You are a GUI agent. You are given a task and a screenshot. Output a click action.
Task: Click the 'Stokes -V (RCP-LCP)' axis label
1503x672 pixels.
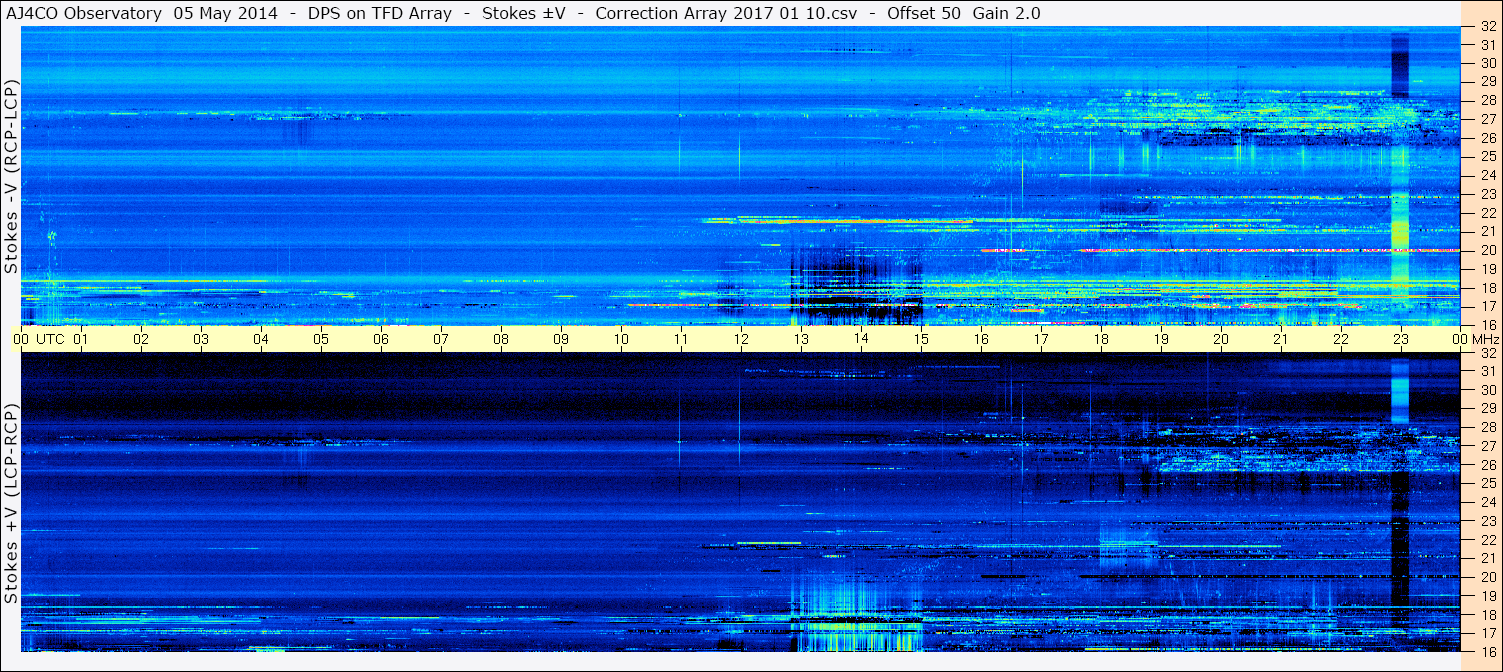pyautogui.click(x=11, y=178)
